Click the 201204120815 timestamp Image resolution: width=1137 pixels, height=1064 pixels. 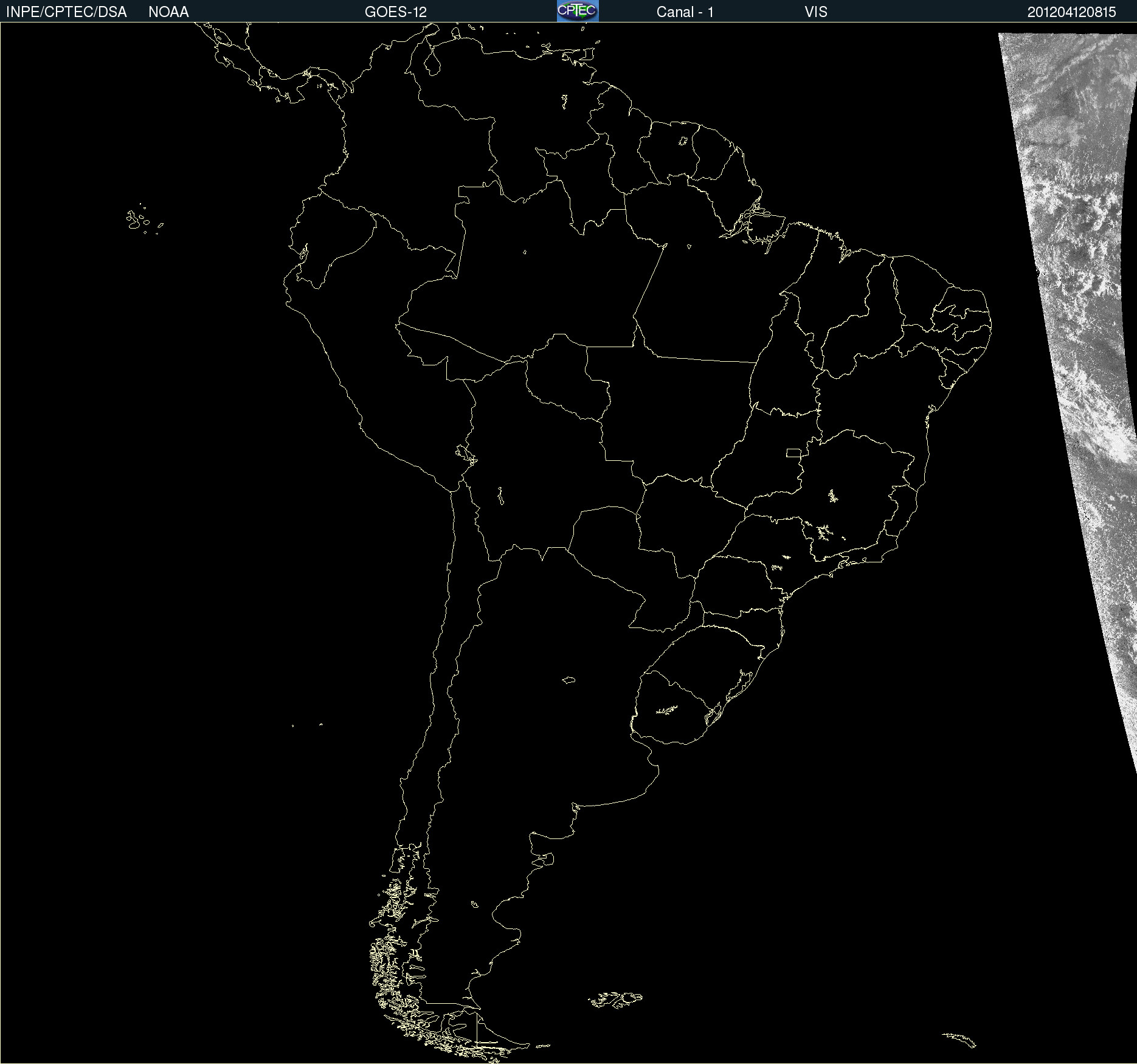(x=1072, y=12)
